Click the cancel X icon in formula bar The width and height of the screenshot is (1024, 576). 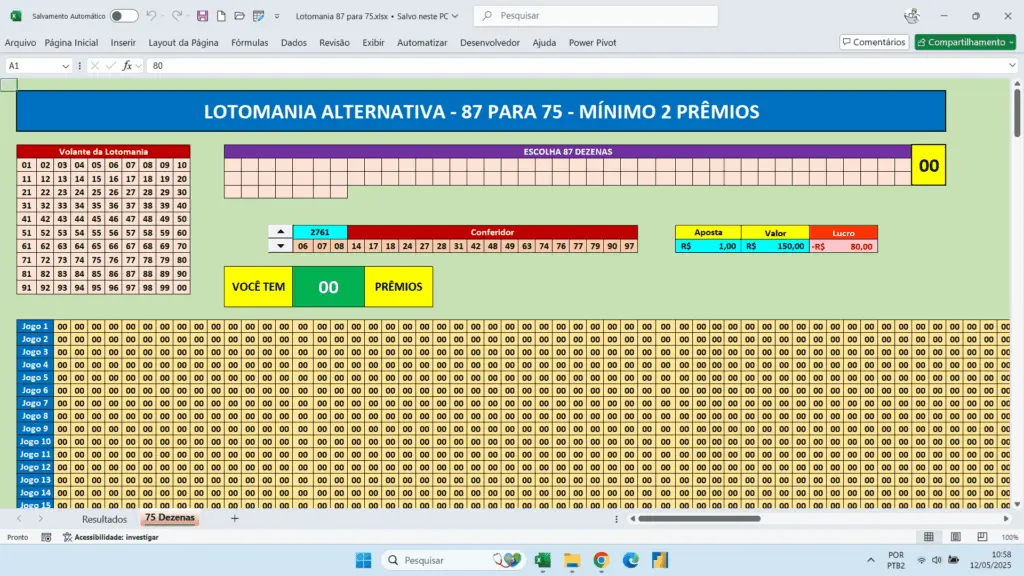(95, 66)
